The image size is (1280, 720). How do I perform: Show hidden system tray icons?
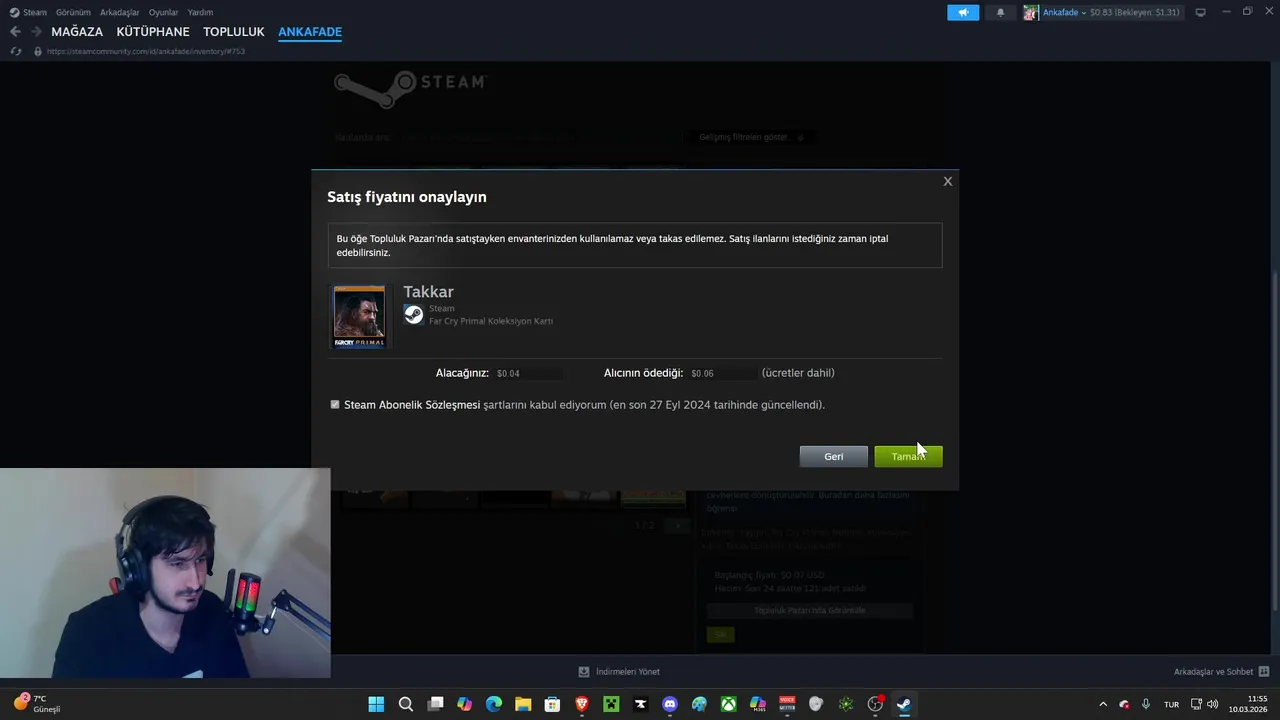[x=1103, y=704]
